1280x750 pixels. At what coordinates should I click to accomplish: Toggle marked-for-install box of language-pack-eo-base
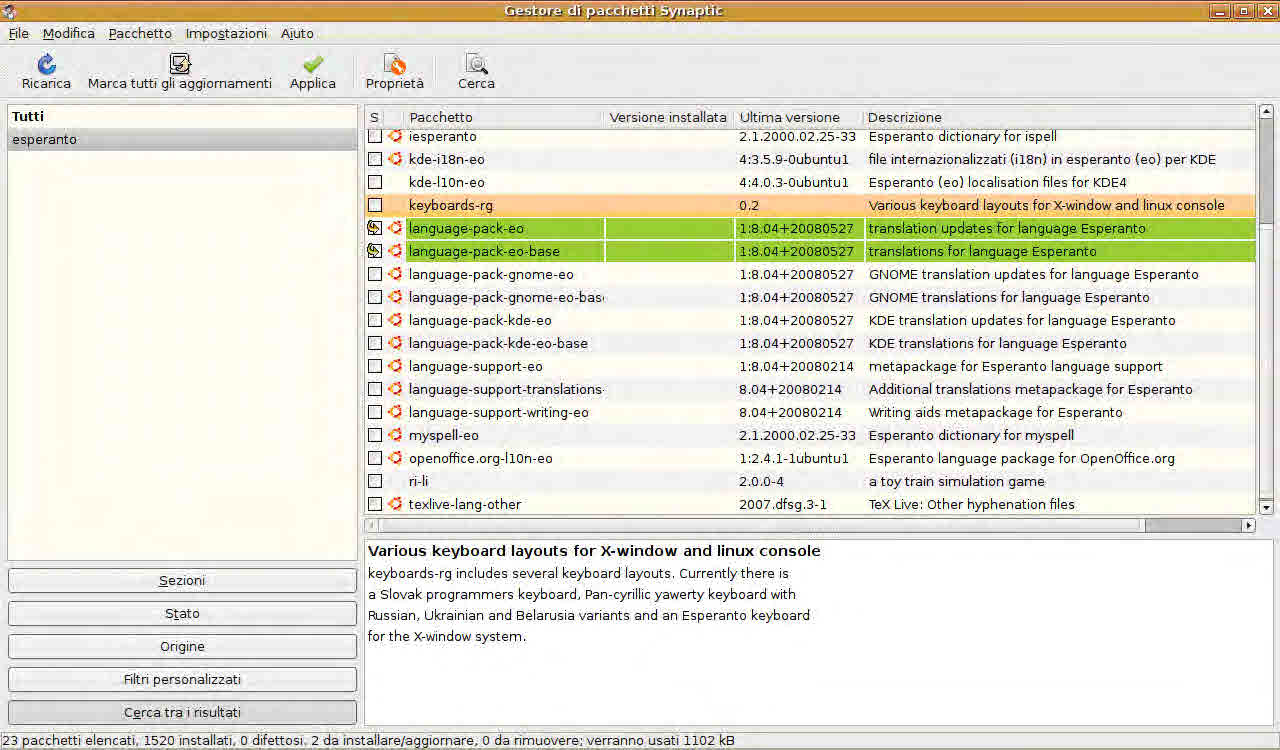(375, 251)
